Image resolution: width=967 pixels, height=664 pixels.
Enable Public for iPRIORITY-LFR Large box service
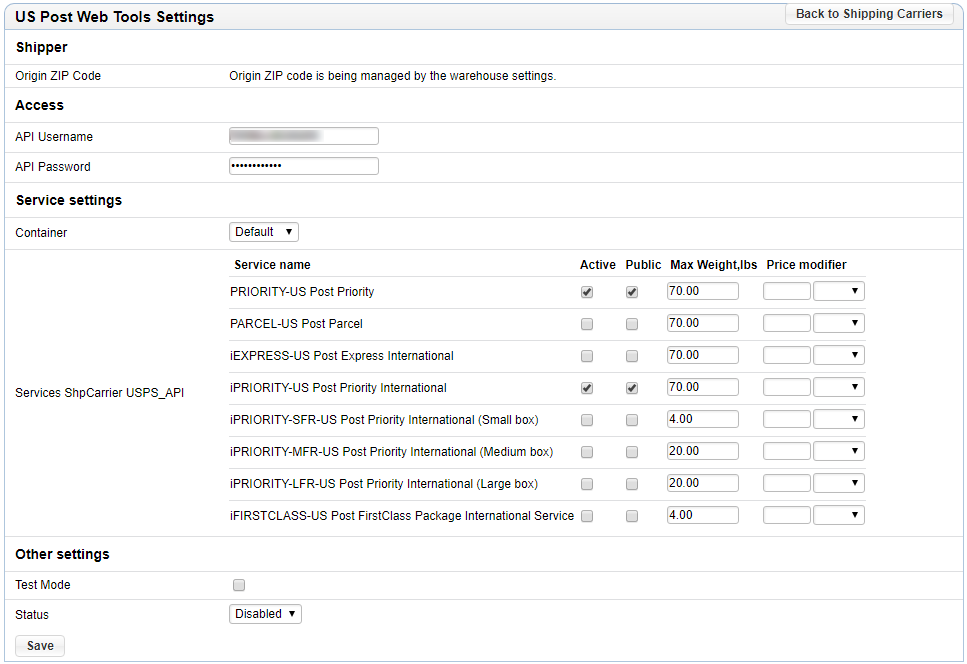632,485
